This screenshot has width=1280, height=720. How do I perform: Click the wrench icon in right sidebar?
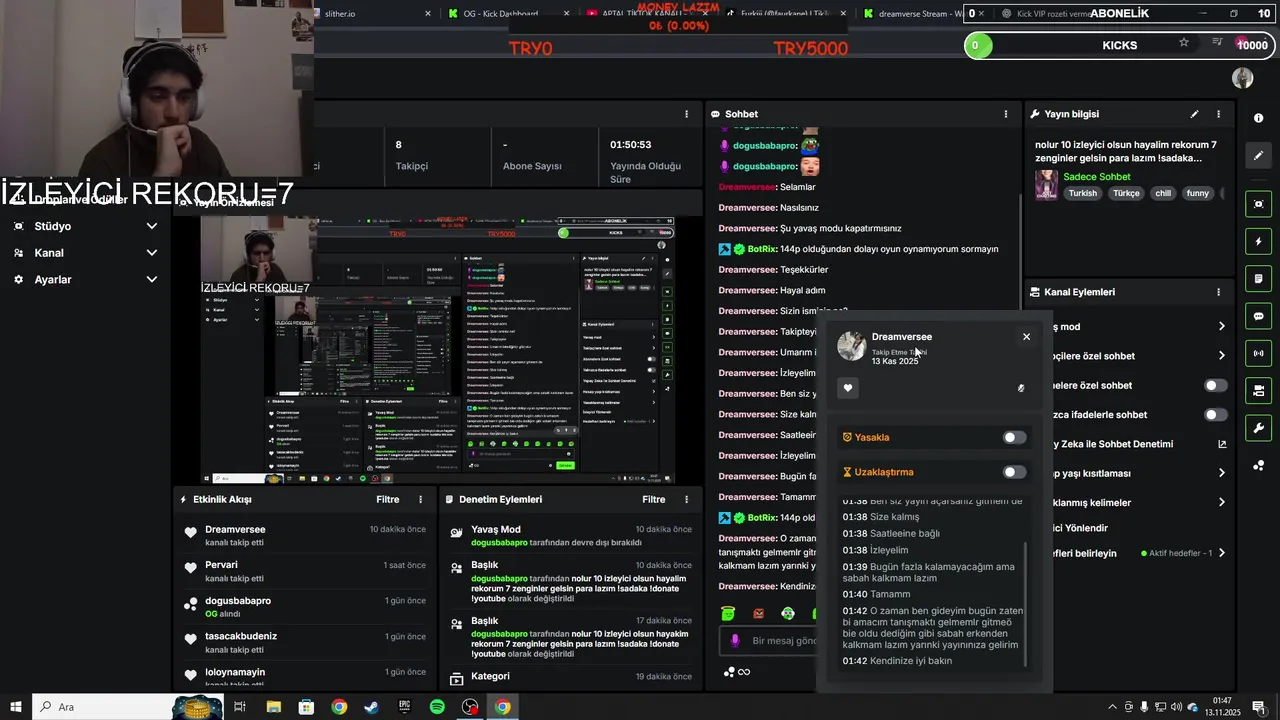pyautogui.click(x=1258, y=428)
